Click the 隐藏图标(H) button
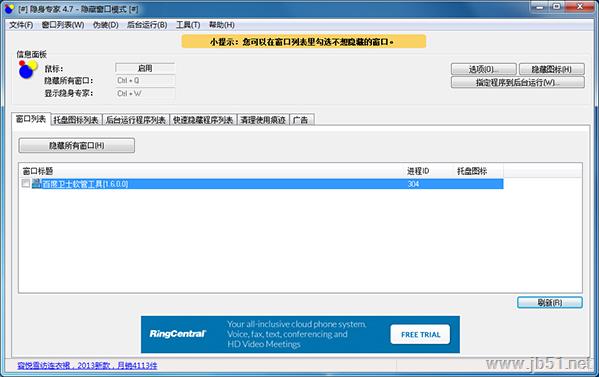Image resolution: width=599 pixels, height=377 pixels. point(552,69)
